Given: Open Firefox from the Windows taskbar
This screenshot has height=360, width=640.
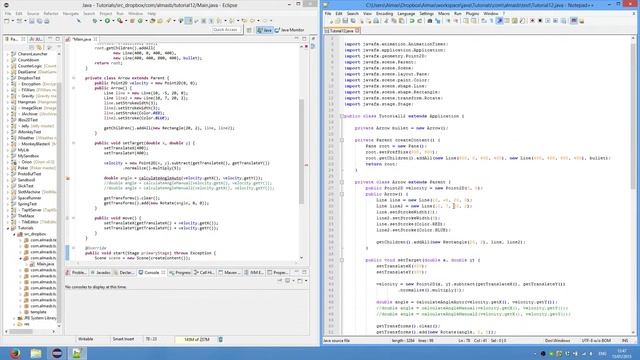Looking at the screenshot, I should click(15, 353).
